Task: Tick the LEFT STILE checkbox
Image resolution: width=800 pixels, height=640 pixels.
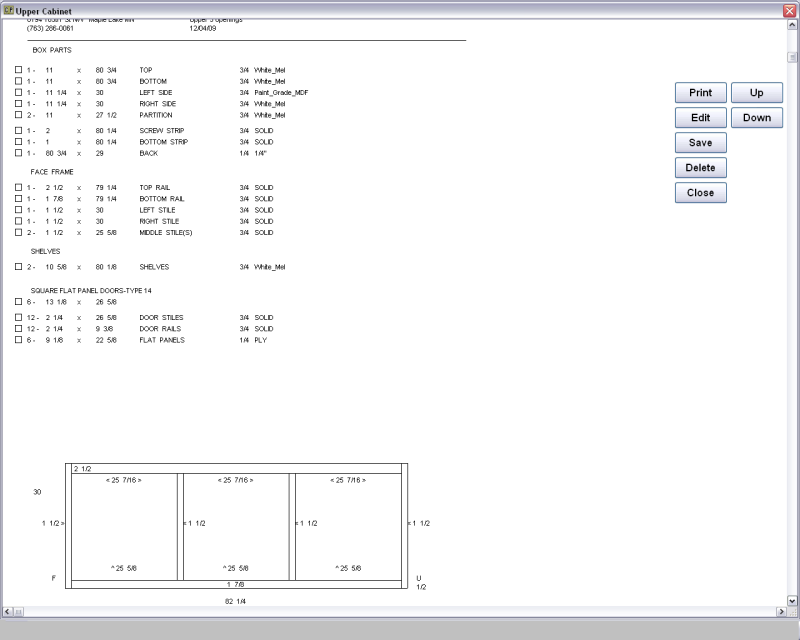Action: pos(18,209)
